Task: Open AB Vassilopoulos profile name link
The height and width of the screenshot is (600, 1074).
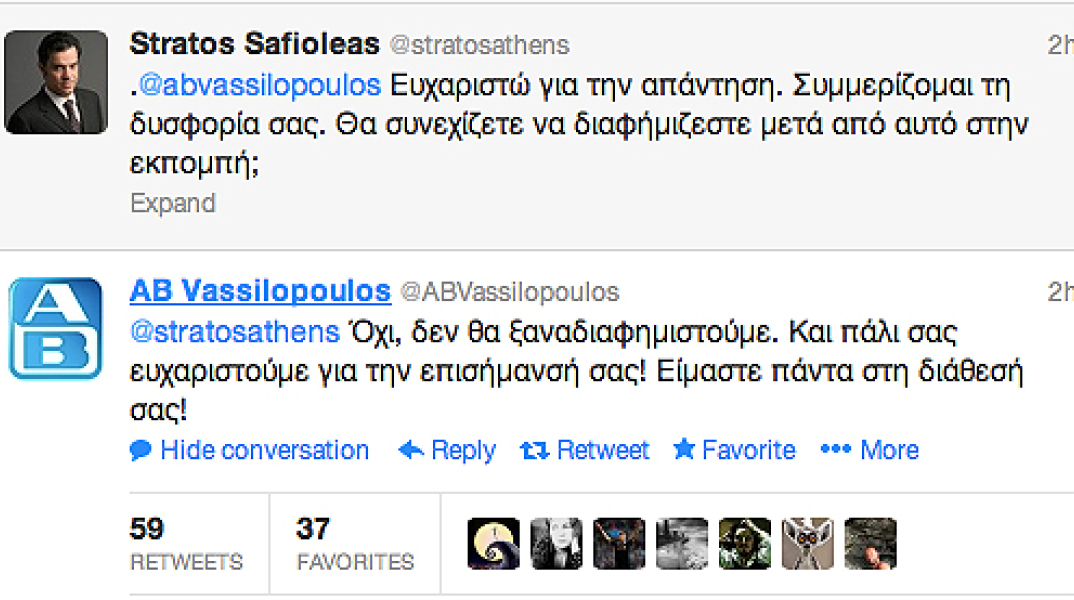Action: coord(260,291)
